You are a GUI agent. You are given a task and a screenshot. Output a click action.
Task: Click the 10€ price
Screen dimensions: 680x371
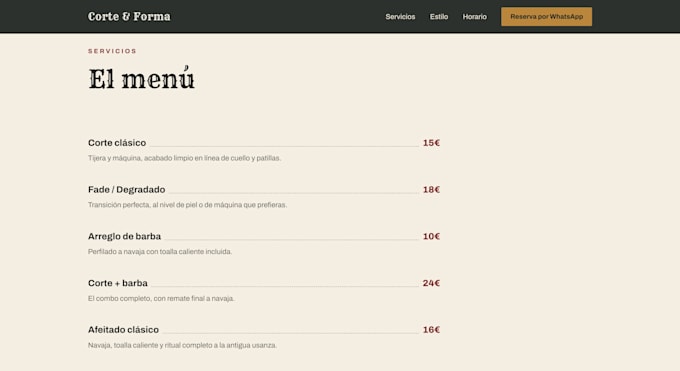pos(432,236)
